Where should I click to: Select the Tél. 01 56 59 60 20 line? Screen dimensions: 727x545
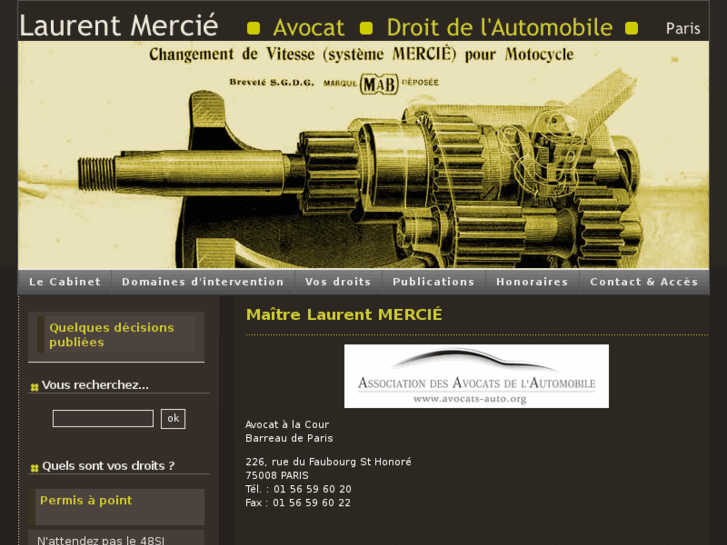(298, 489)
